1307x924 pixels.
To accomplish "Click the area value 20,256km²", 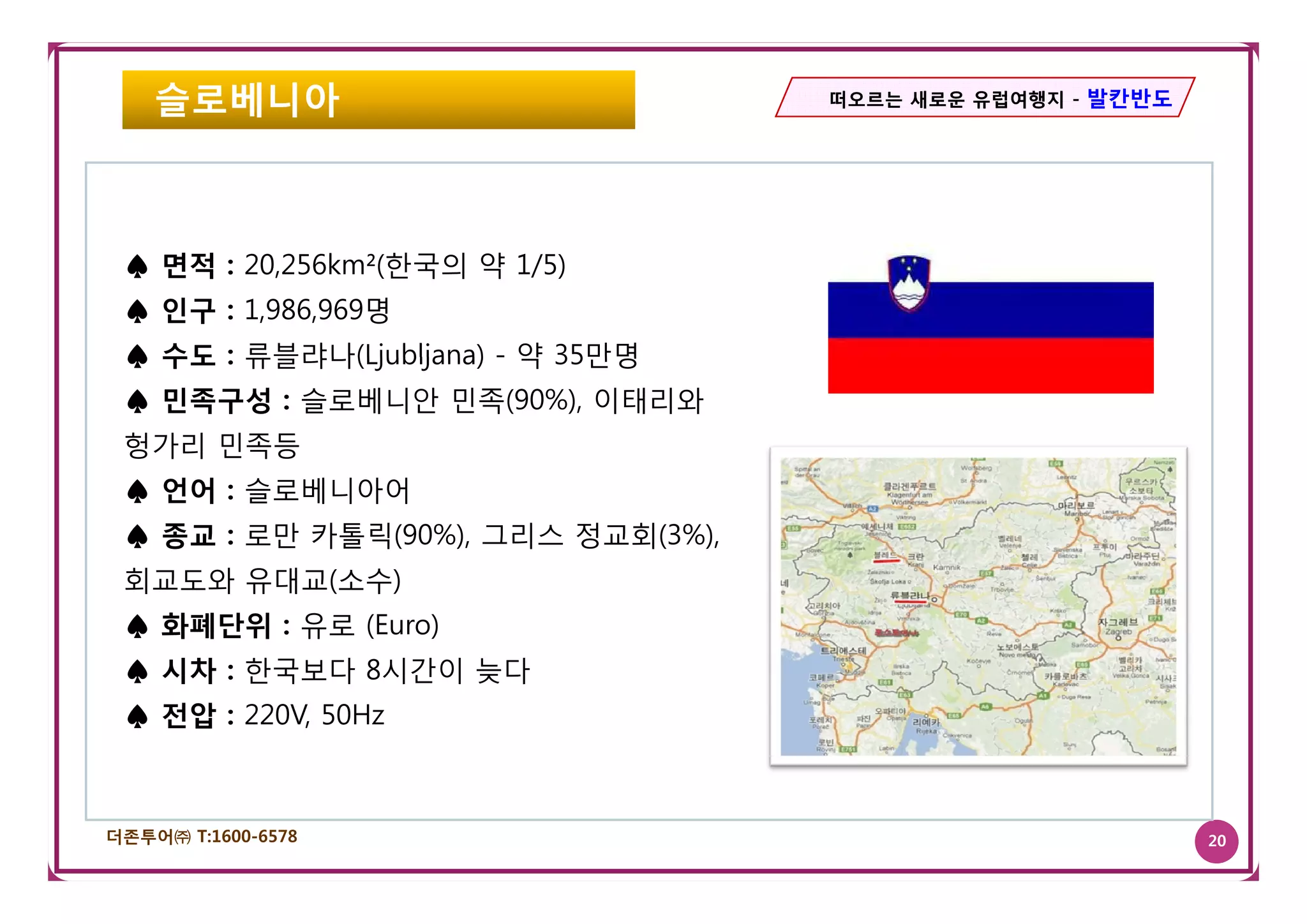I will (310, 265).
